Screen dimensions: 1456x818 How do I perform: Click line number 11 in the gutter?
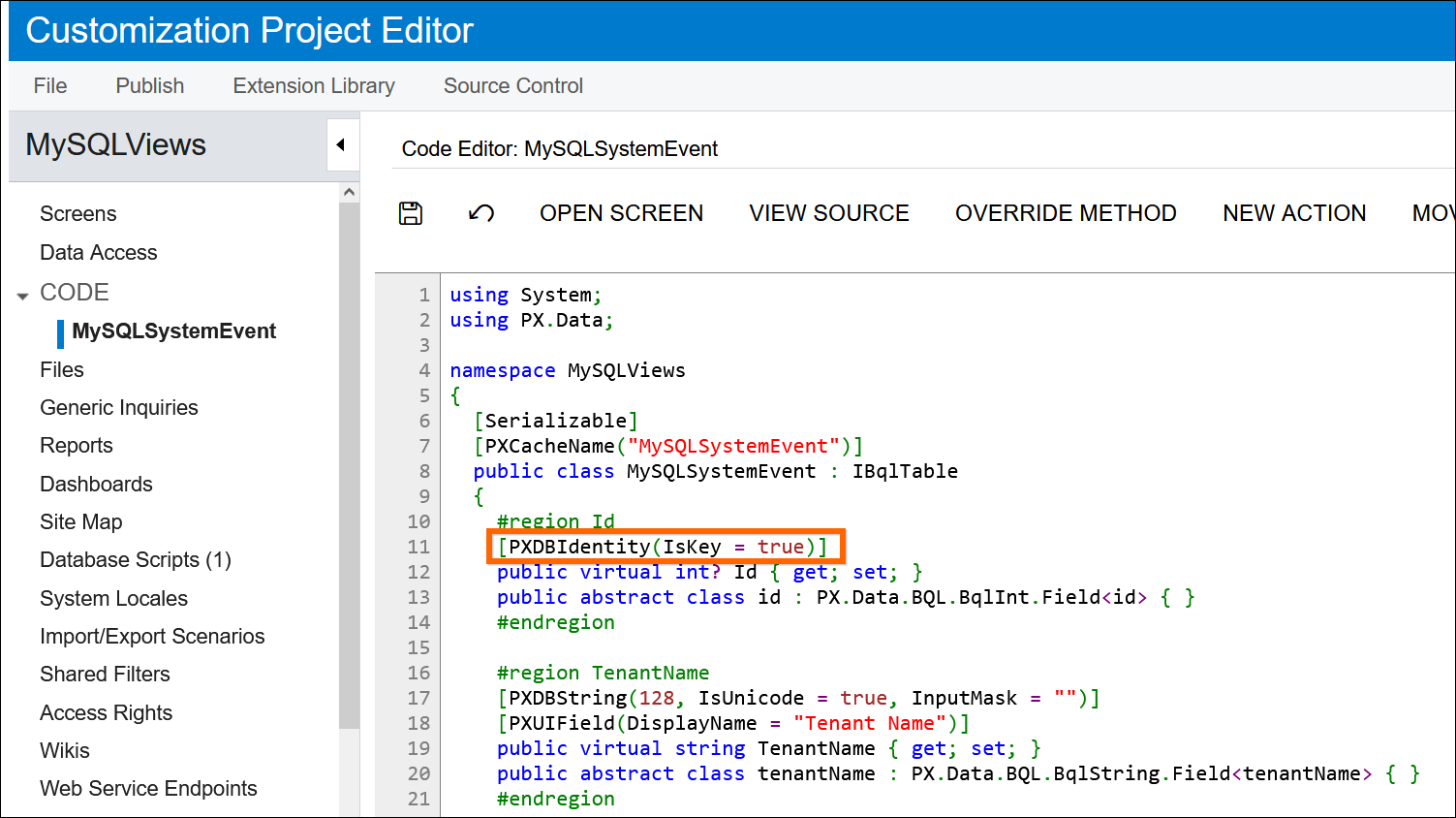coord(418,547)
